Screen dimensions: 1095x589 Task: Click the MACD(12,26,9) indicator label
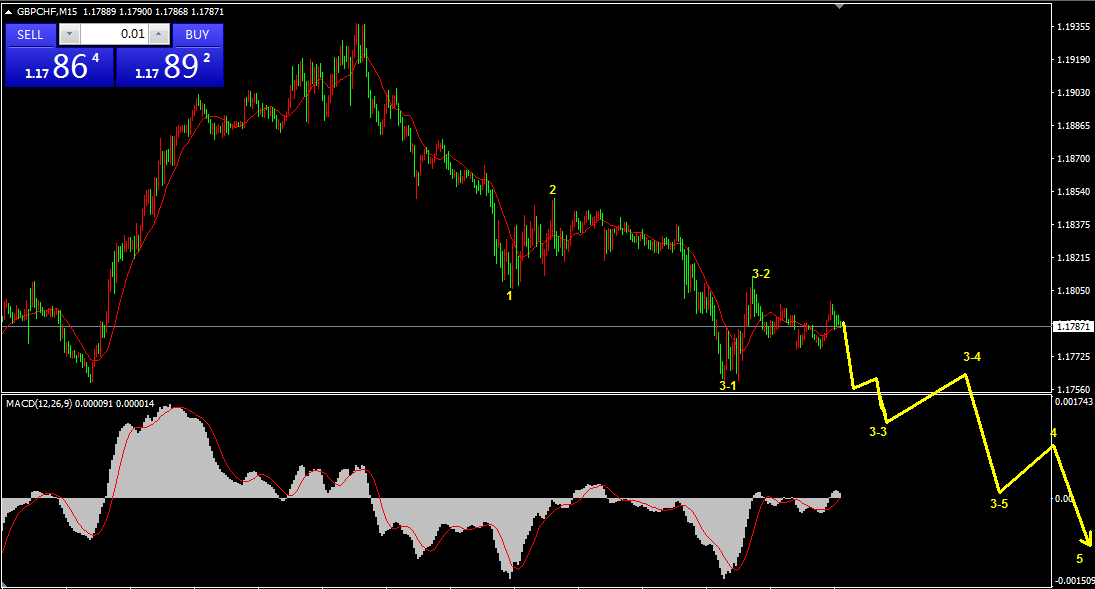[39, 404]
